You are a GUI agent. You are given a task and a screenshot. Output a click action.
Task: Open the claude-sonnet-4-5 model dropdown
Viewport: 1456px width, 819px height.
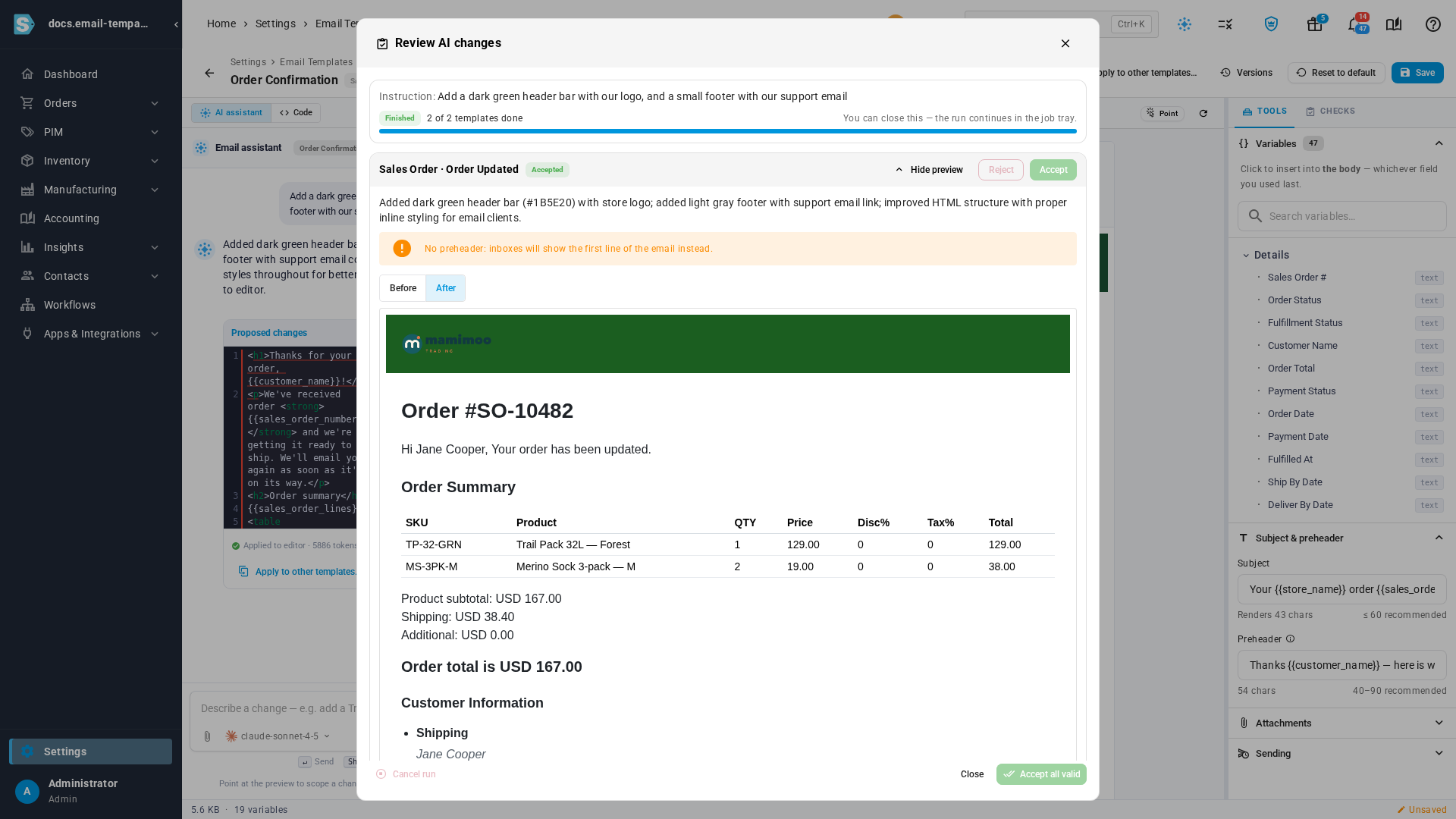pyautogui.click(x=278, y=736)
